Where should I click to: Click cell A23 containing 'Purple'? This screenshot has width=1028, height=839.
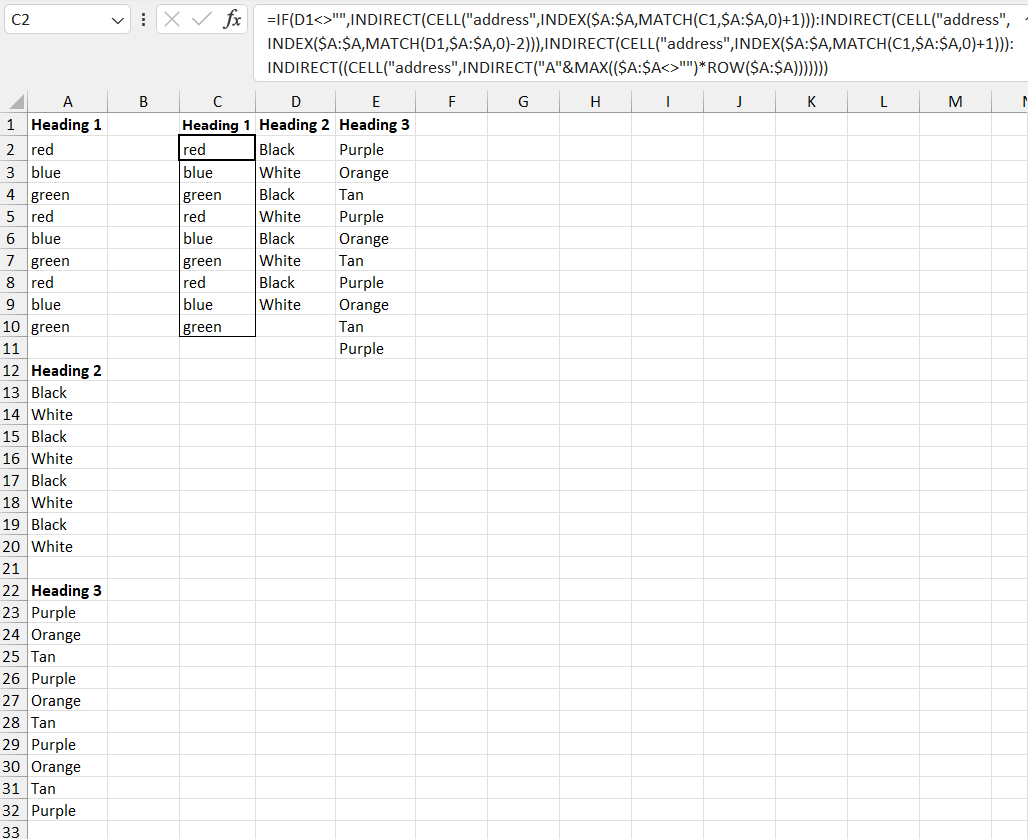(x=68, y=612)
